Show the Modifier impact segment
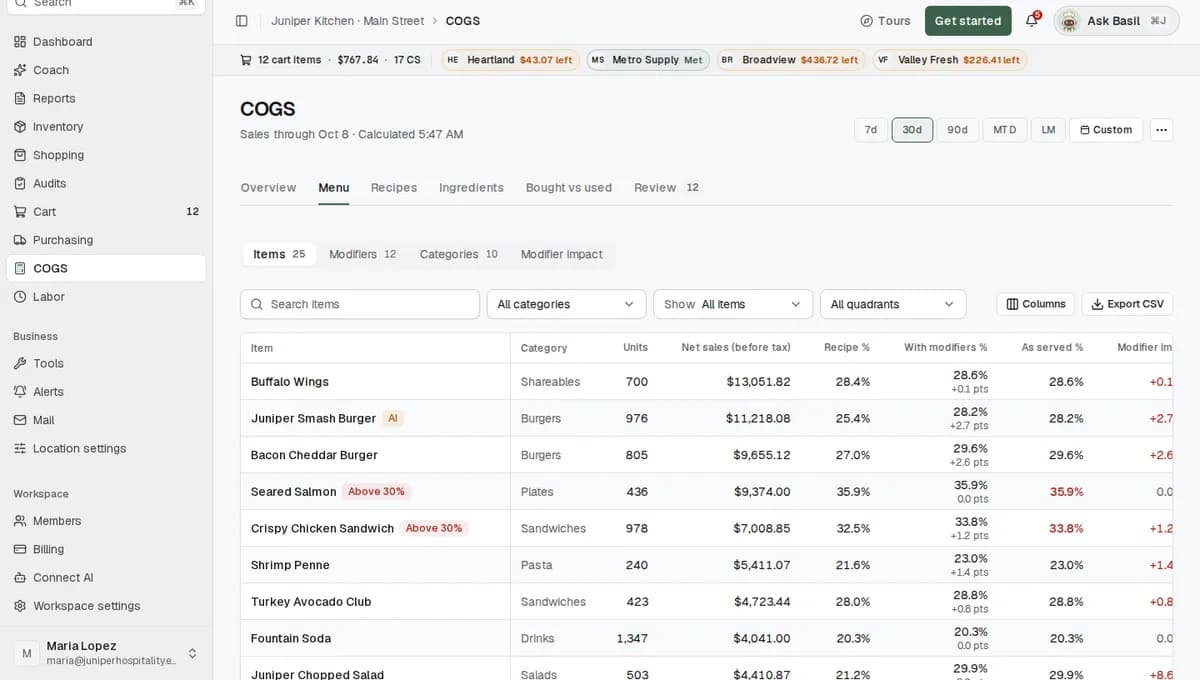The height and width of the screenshot is (680, 1200). [562, 254]
